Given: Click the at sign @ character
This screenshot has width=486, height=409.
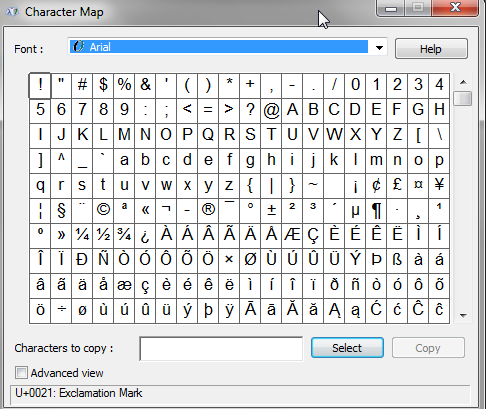Looking at the screenshot, I should point(271,111).
